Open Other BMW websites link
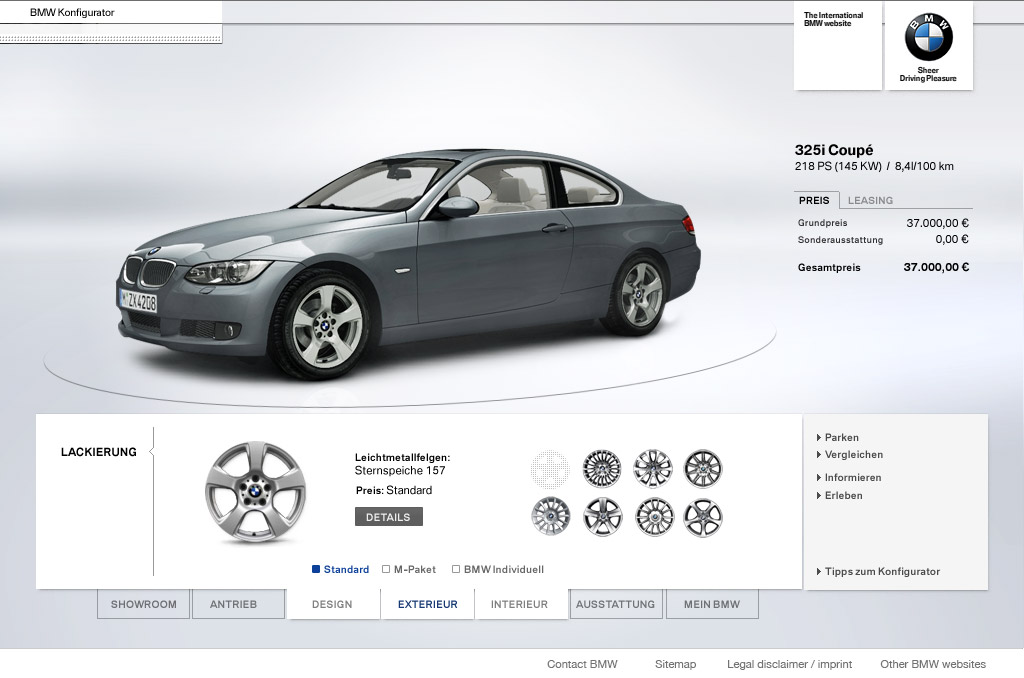This screenshot has height=678, width=1024. 933,664
